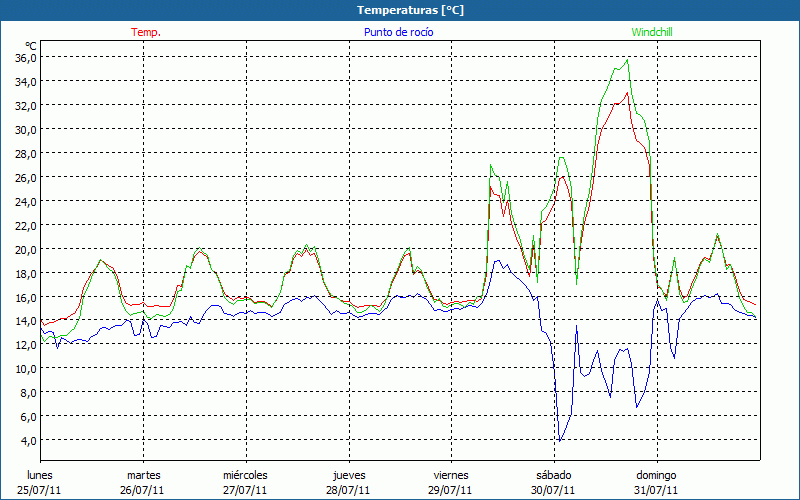Image resolution: width=800 pixels, height=500 pixels.
Task: Click the °C unit label above the axis
Action: (x=31, y=45)
